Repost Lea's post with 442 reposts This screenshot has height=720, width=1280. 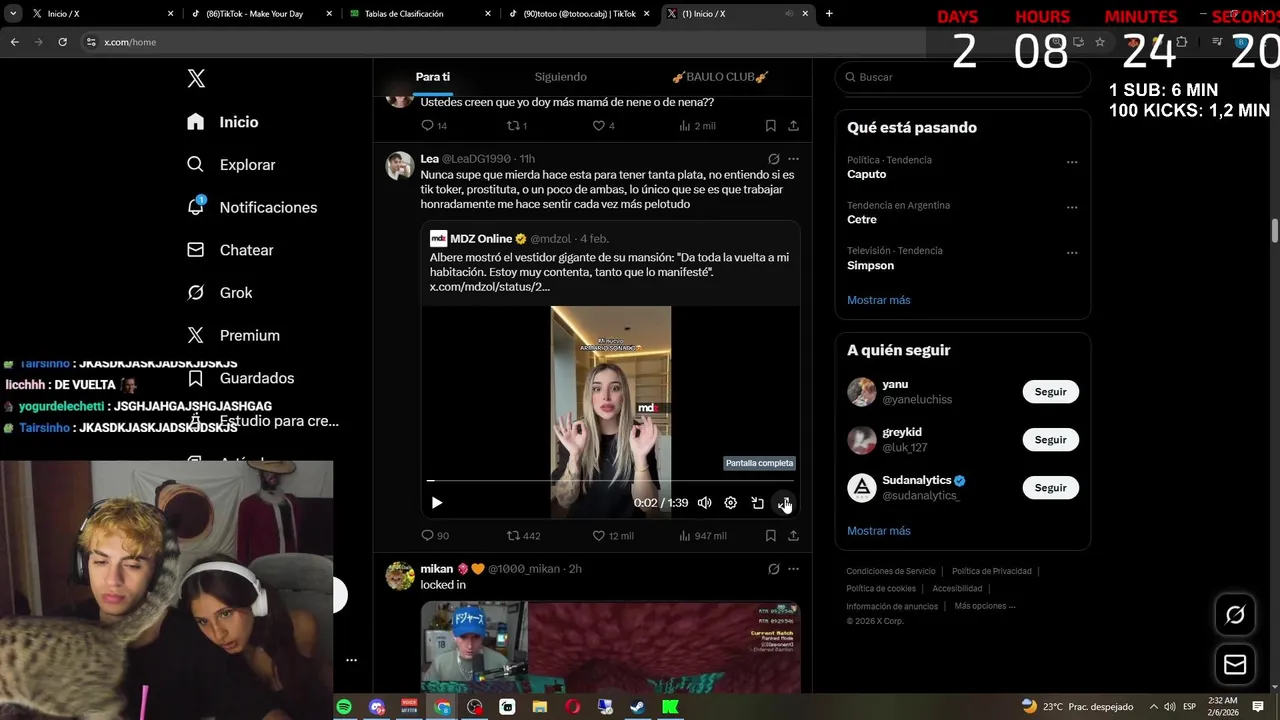(x=524, y=536)
